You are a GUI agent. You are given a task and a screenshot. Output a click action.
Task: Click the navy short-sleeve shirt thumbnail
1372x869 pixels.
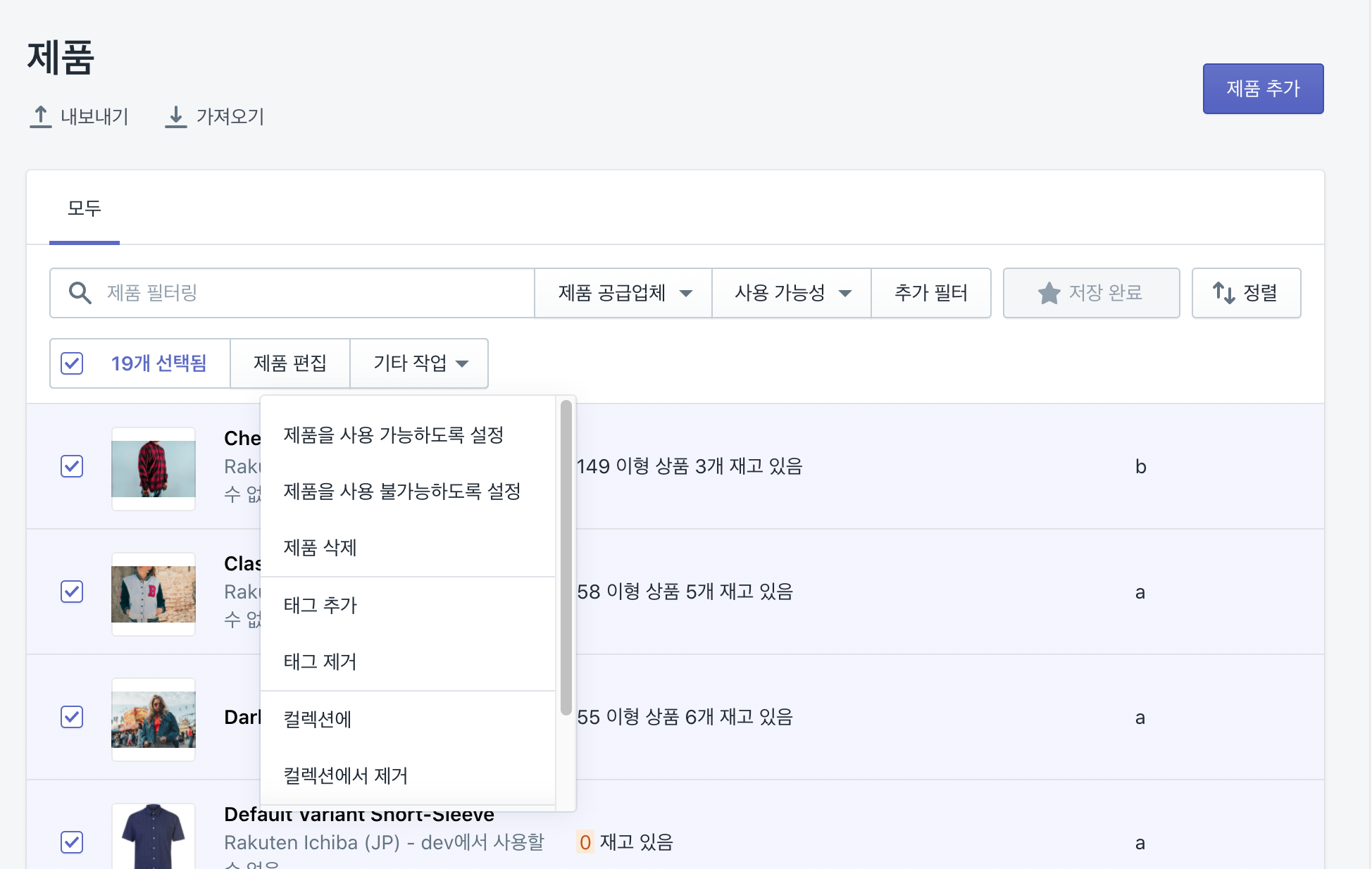(x=154, y=838)
